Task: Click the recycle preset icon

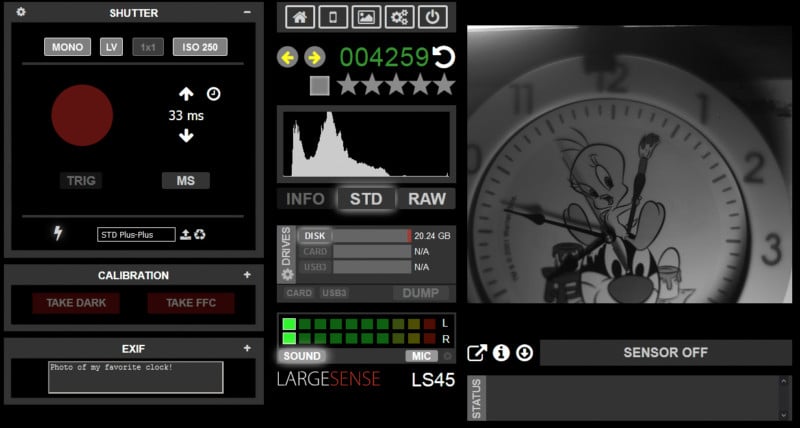Action: (x=199, y=234)
